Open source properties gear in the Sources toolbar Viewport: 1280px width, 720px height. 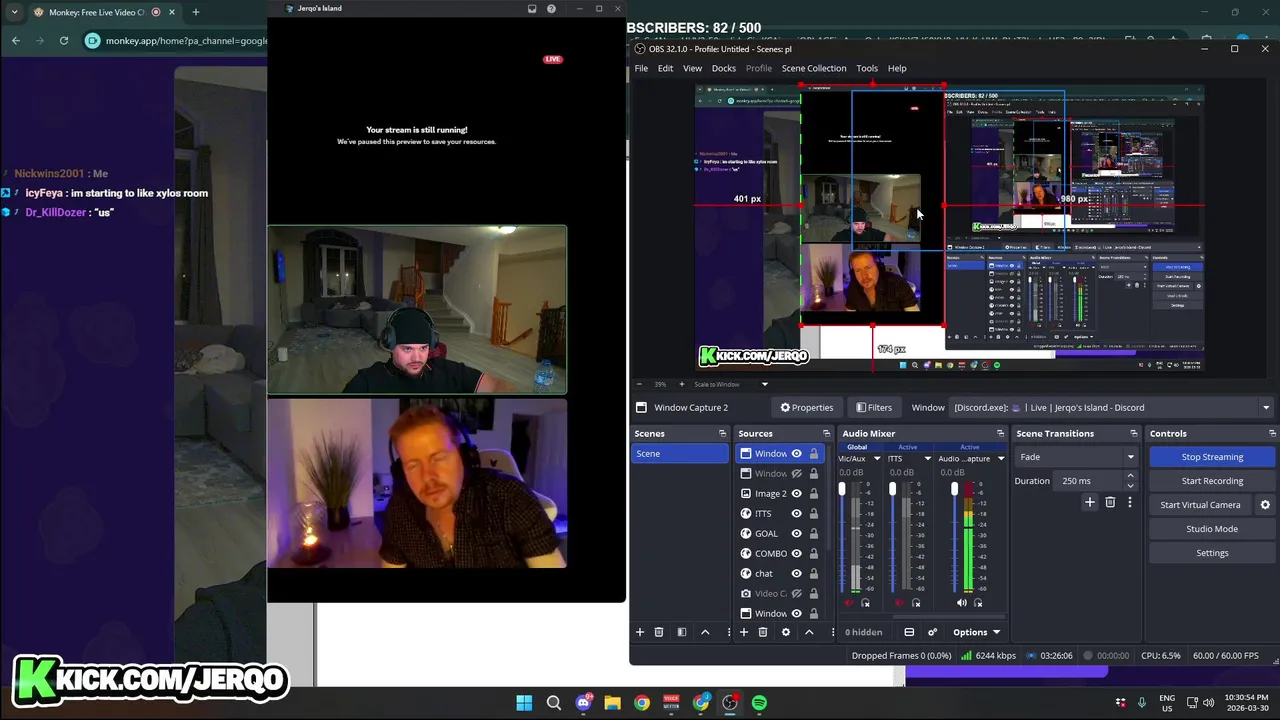pos(786,632)
